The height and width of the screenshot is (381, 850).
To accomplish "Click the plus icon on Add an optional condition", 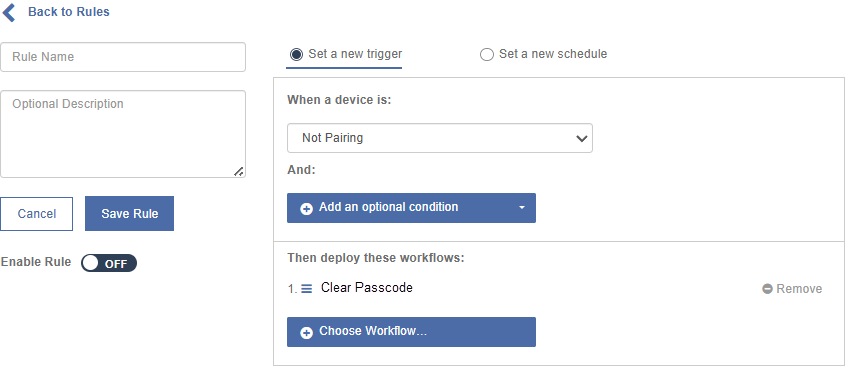I will click(x=306, y=209).
